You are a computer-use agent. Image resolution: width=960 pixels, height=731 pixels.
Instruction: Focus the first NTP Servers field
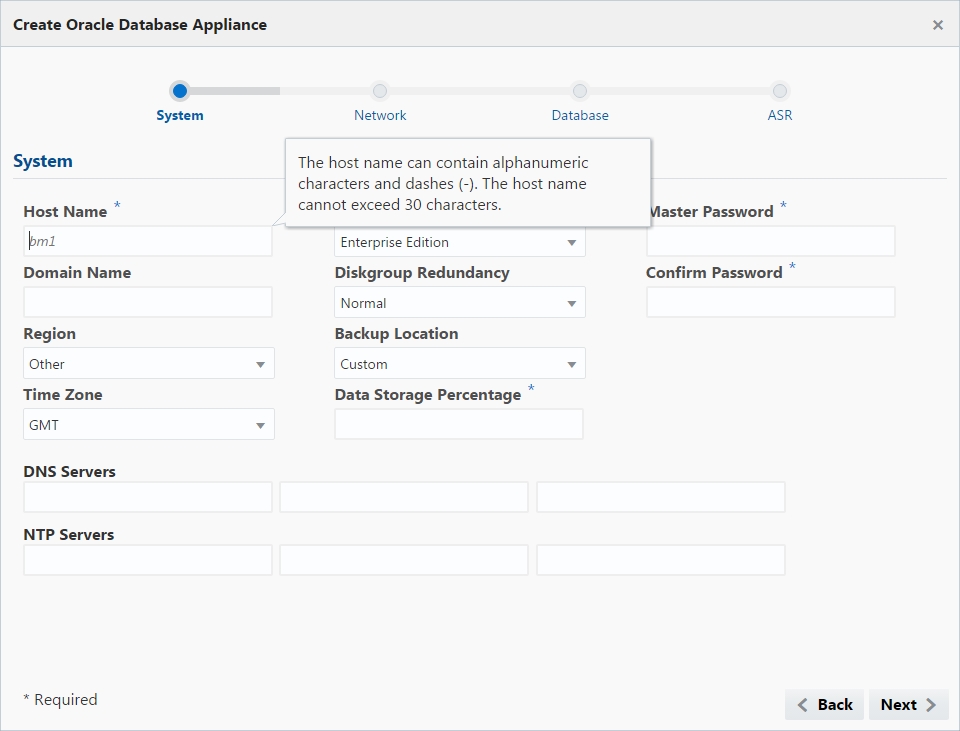click(x=148, y=560)
